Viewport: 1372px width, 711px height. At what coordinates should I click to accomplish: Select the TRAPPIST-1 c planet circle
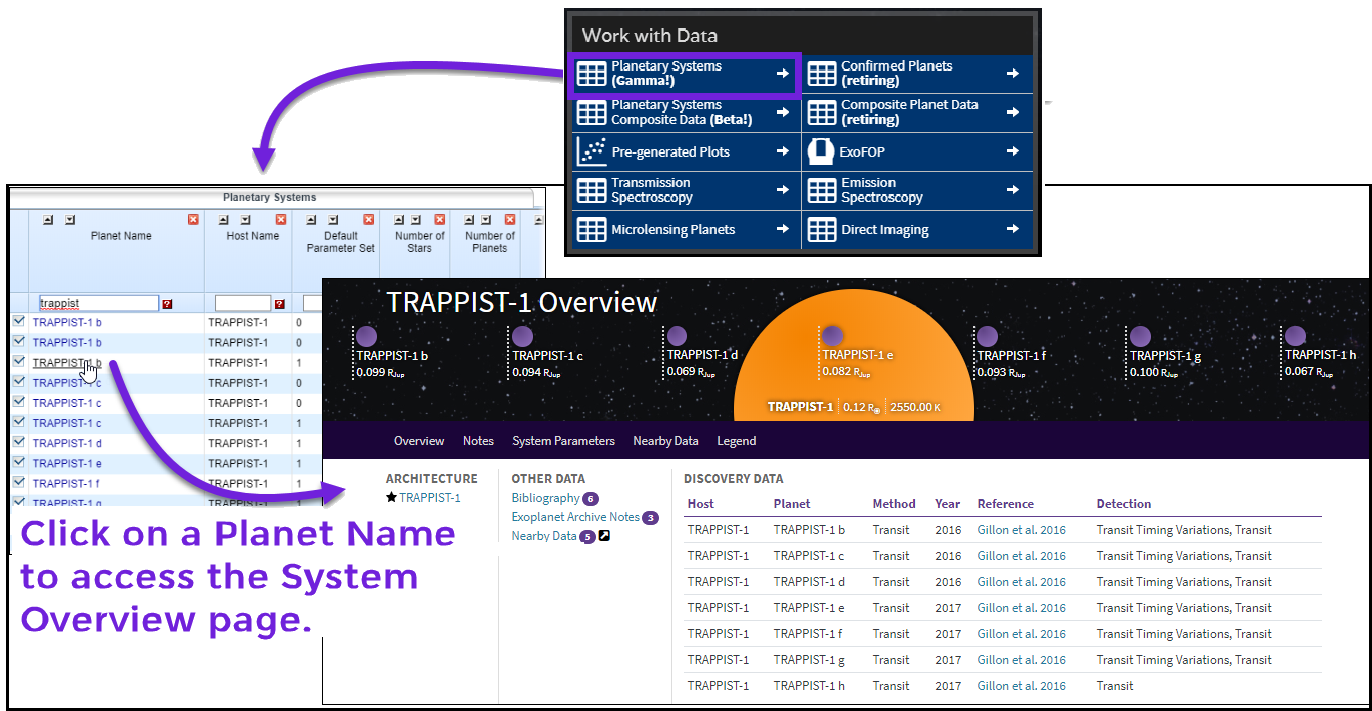click(522, 337)
